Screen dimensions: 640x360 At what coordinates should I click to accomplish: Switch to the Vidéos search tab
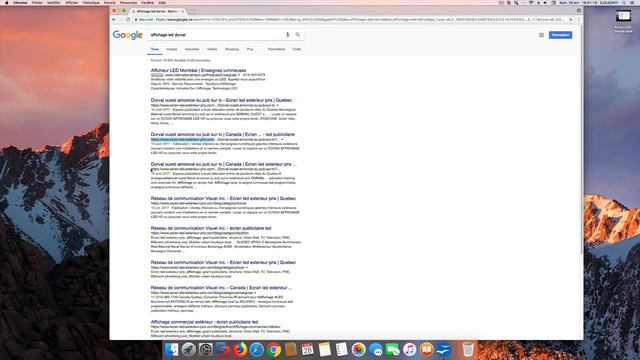pyautogui.click(x=212, y=49)
